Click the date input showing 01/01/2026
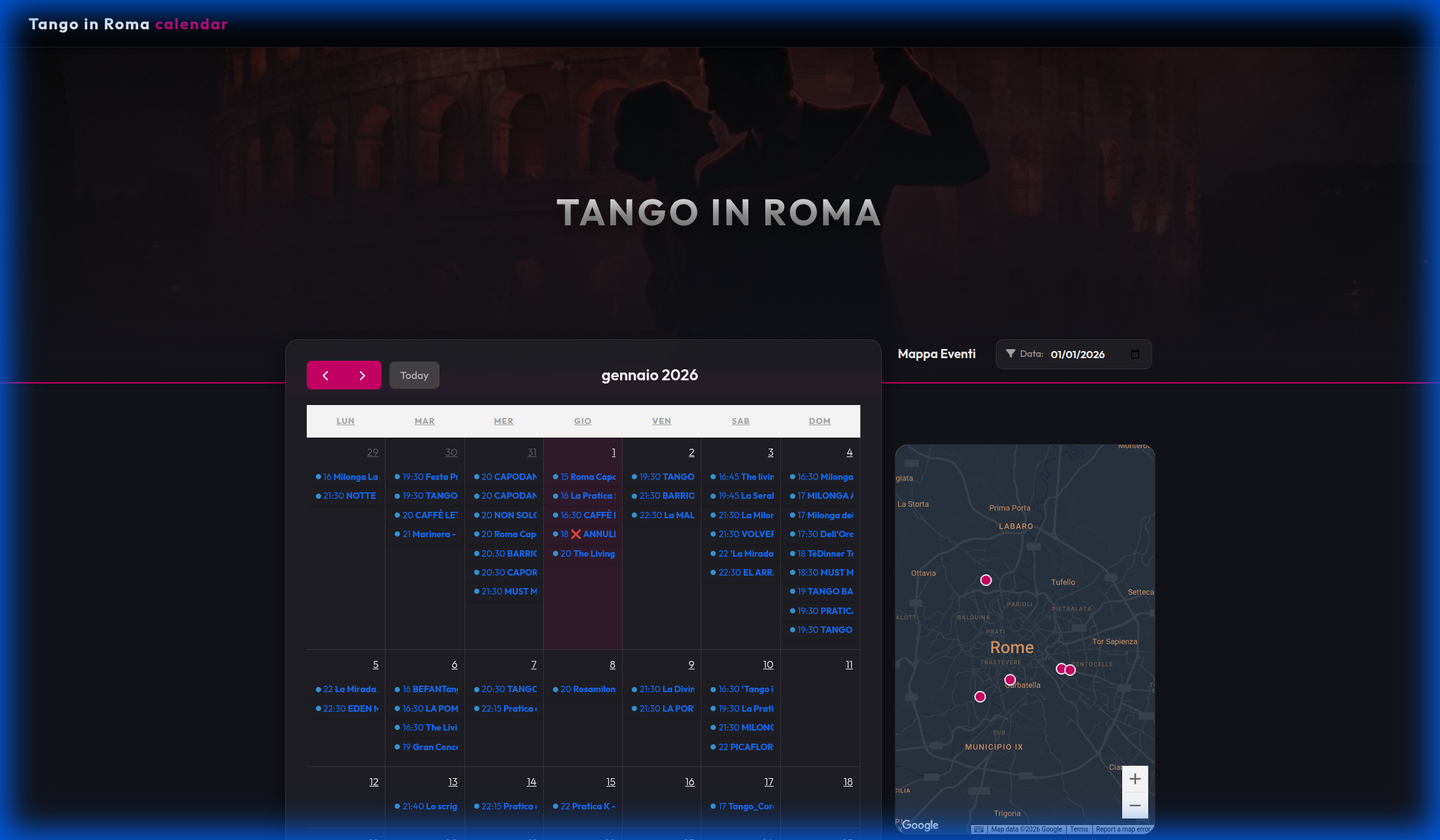 [1079, 354]
